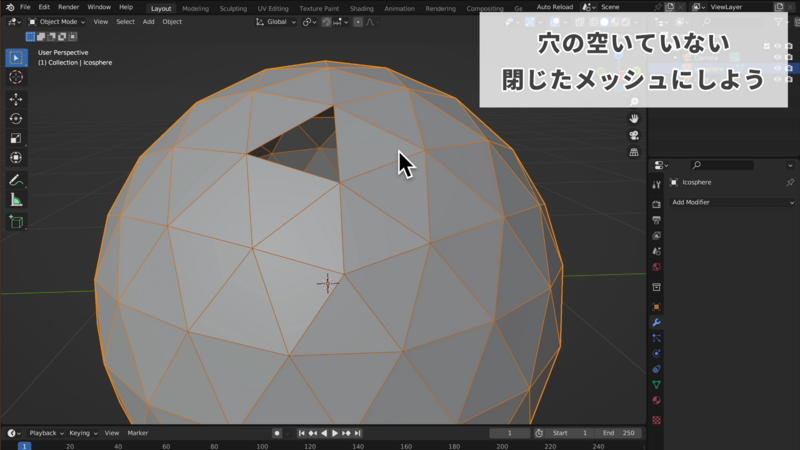This screenshot has height=450, width=800.
Task: Switch to UV Editing workspace tab
Action: tap(273, 8)
